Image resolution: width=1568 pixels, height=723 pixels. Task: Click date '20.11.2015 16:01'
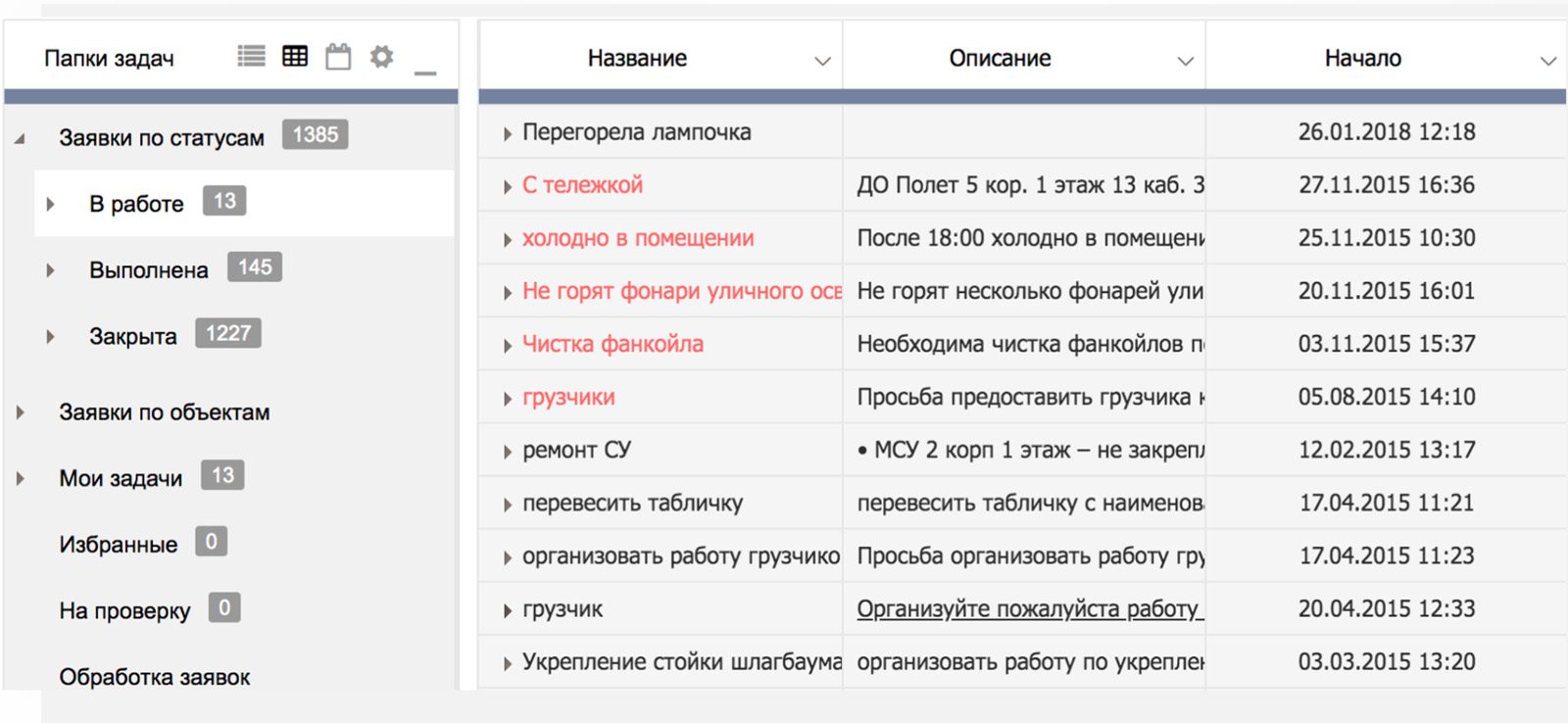pos(1387,290)
